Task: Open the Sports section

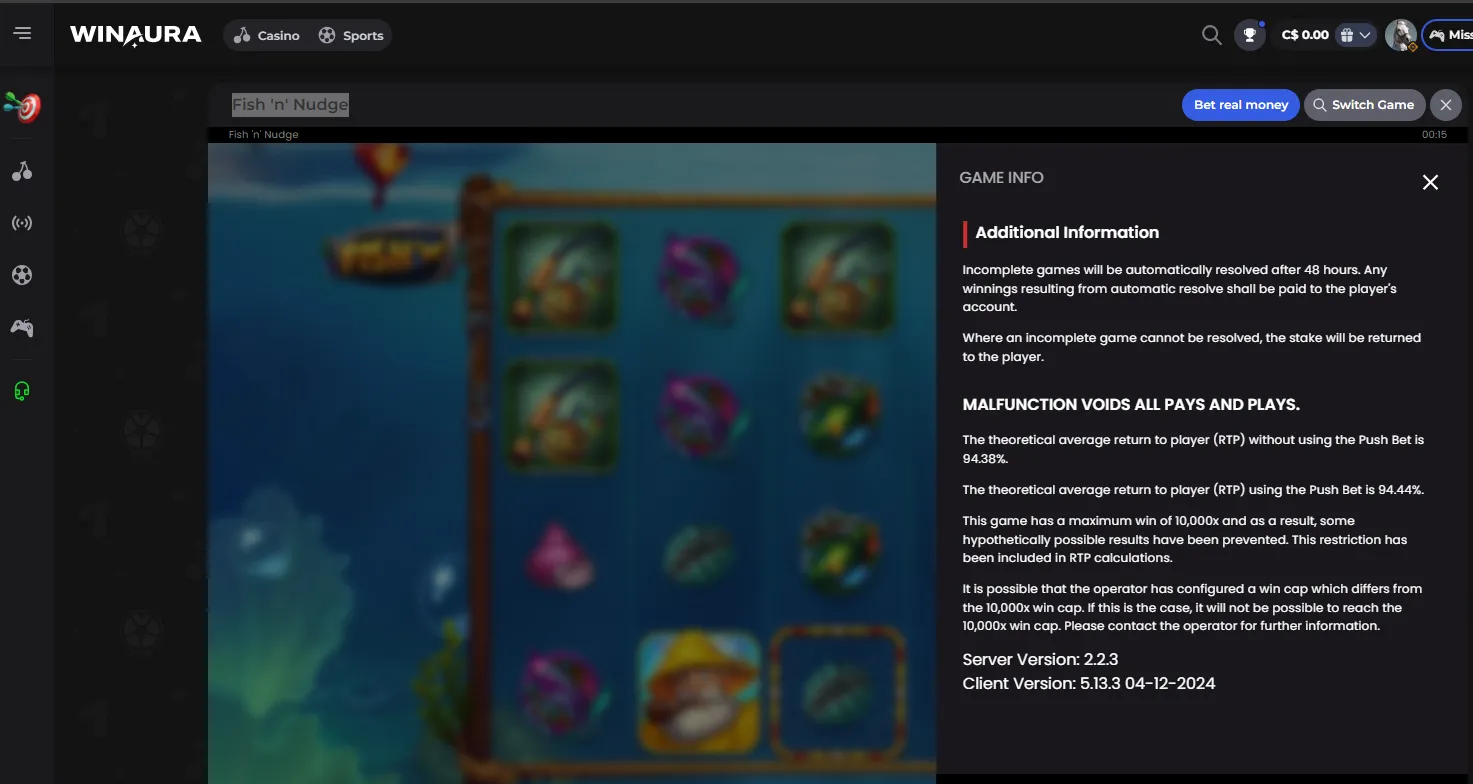Action: click(351, 35)
